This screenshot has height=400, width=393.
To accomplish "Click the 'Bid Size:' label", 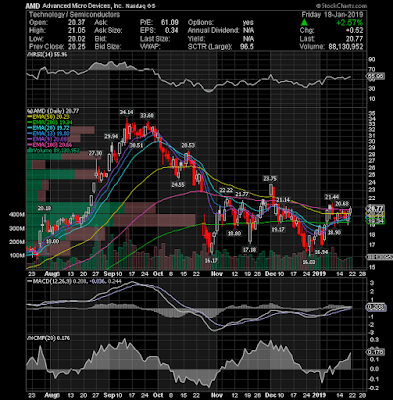I will tap(108, 46).
